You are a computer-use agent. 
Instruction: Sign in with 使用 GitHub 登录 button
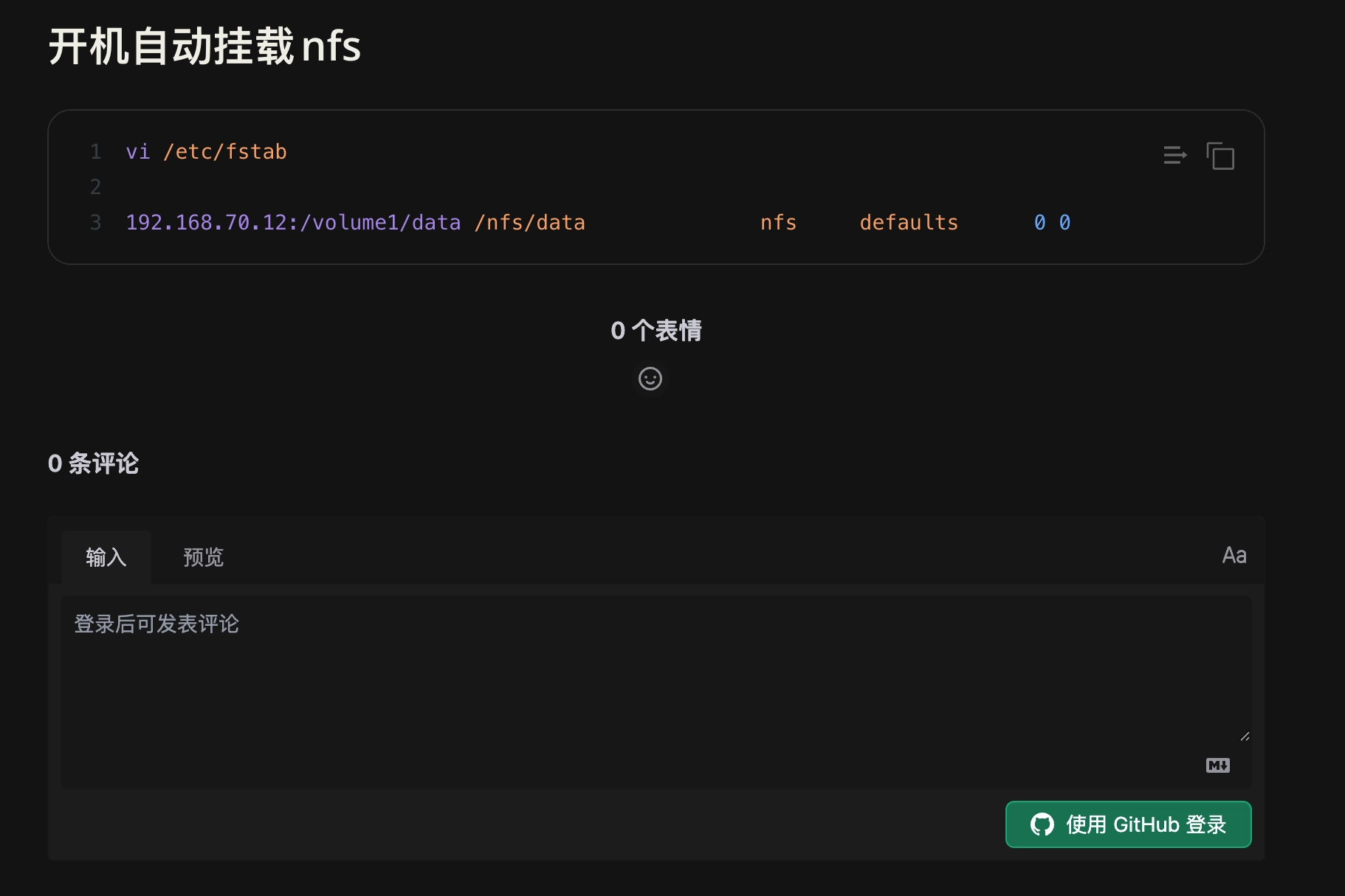tap(1128, 824)
